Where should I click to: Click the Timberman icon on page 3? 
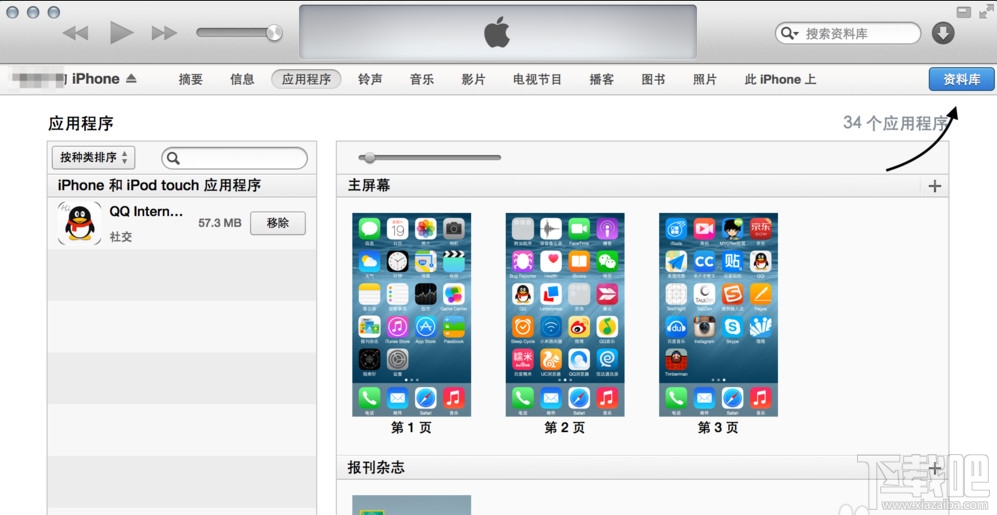(677, 359)
